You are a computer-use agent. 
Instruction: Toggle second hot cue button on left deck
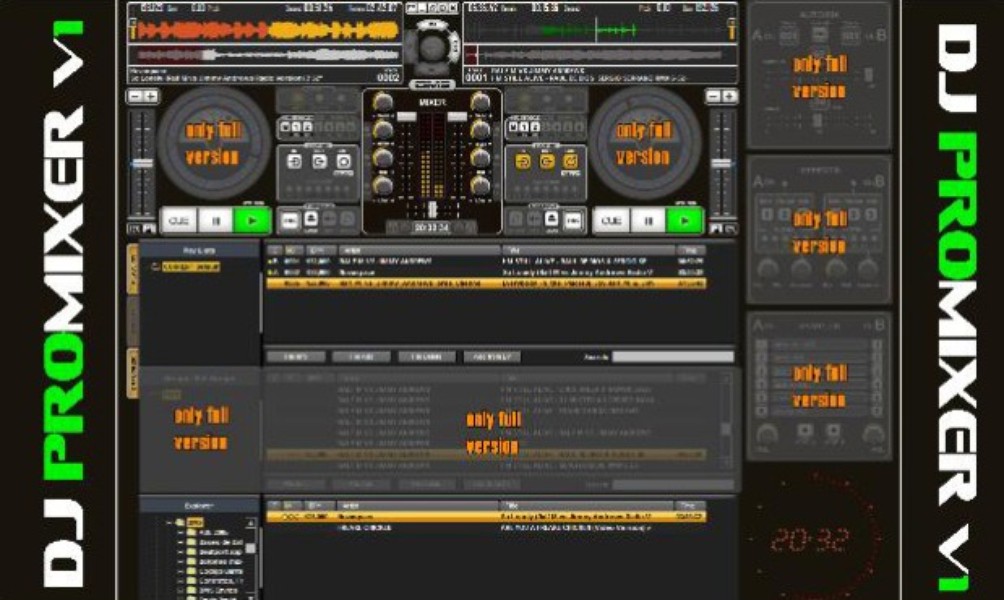296,127
